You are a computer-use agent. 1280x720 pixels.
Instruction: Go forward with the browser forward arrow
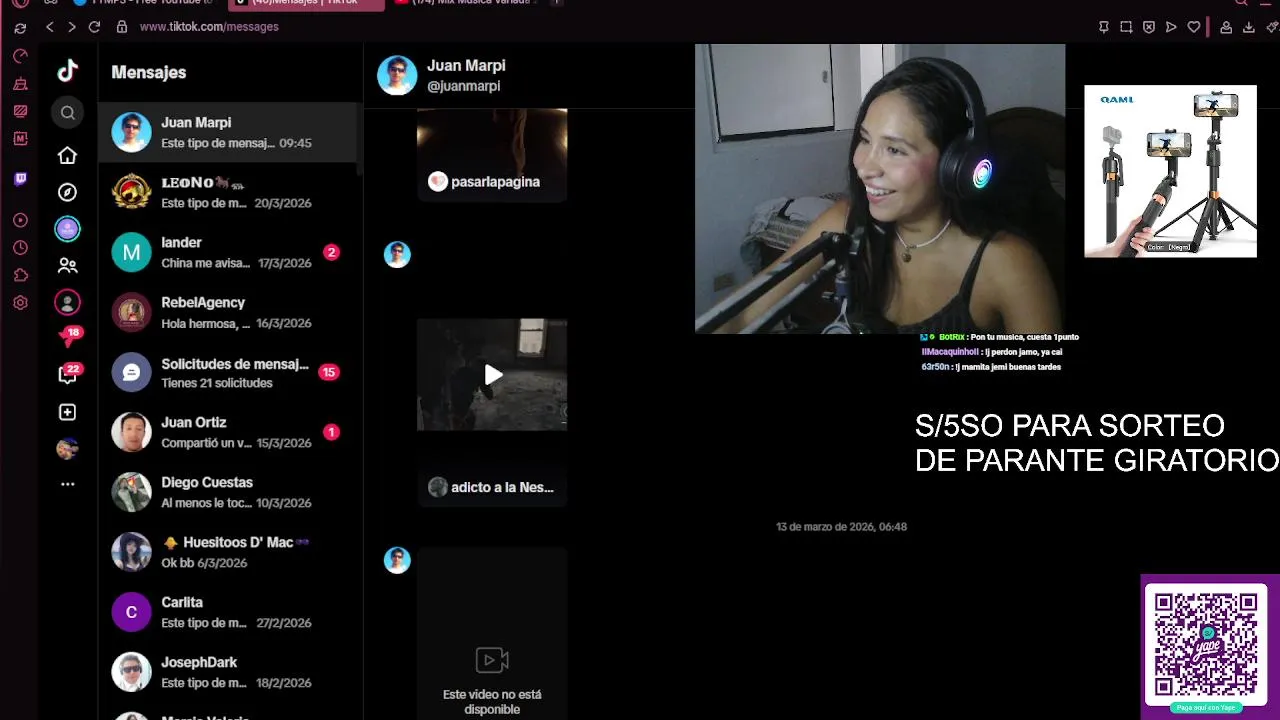[71, 27]
